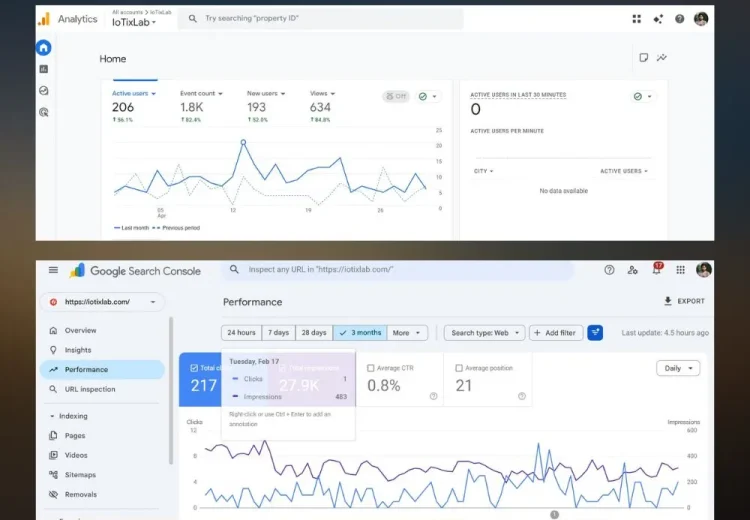Open the New users metric dropdown
Viewport: 750px width, 520px height.
tap(266, 93)
